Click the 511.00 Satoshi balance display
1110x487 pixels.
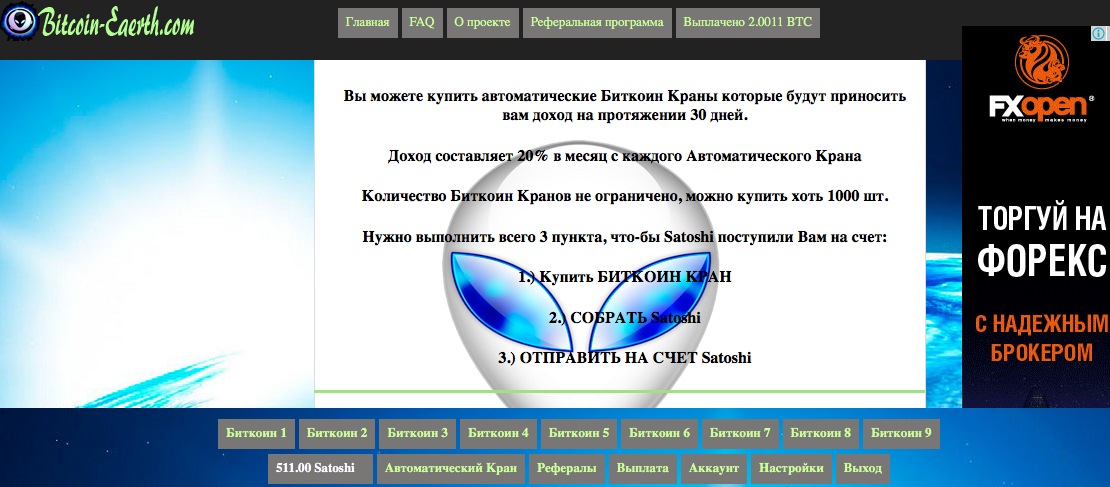pyautogui.click(x=320, y=469)
